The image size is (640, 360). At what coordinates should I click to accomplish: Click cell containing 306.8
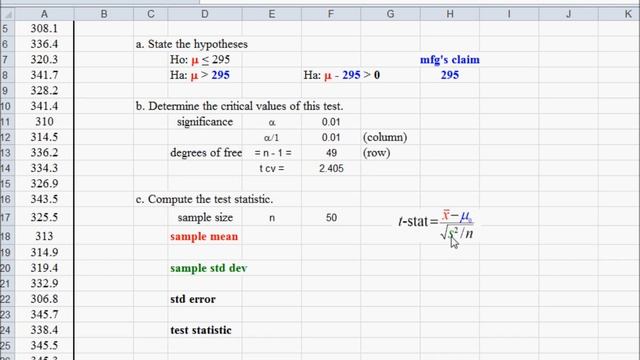tap(44, 299)
